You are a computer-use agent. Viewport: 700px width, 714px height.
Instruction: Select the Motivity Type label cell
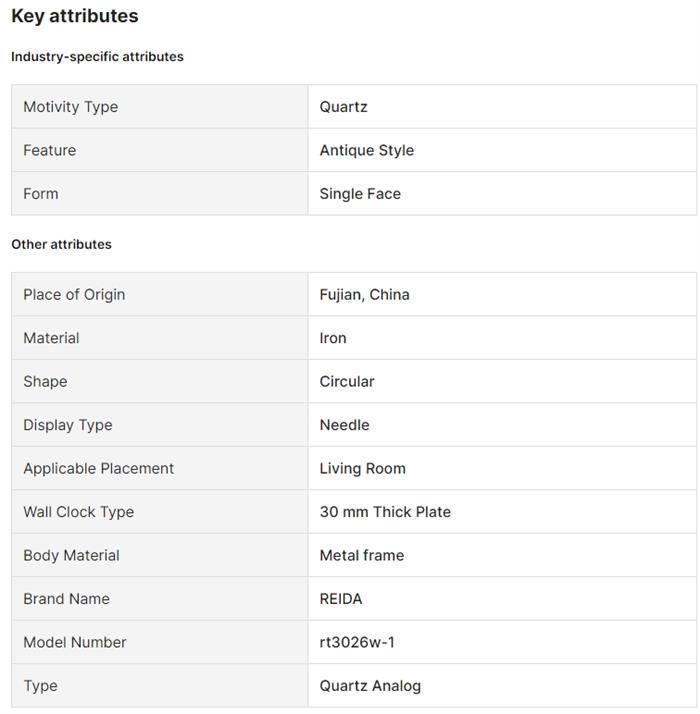[70, 107]
